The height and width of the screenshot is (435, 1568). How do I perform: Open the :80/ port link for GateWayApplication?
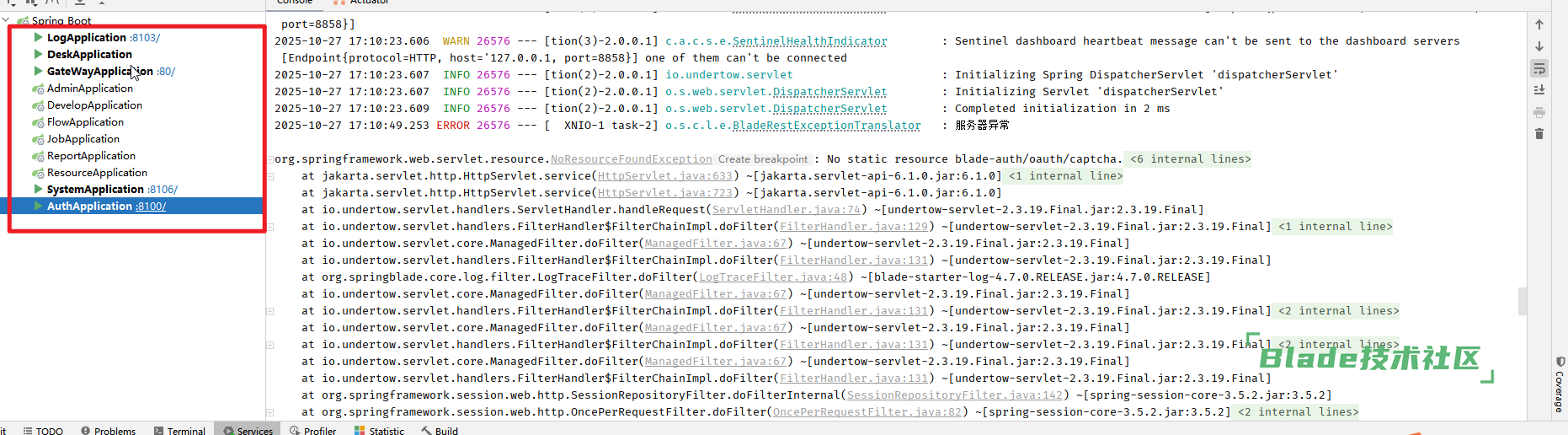(x=166, y=72)
